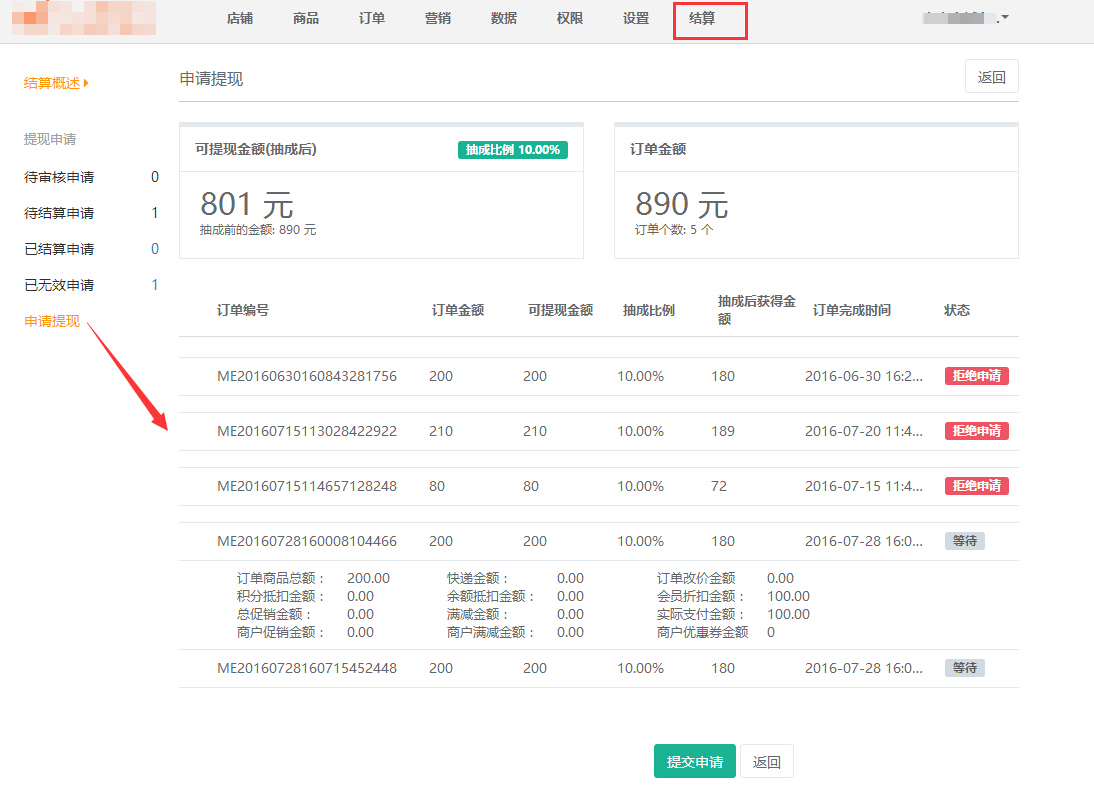Screen dimensions: 1094x792
Task: Click 申请提现 sidebar link
Action: [52, 321]
